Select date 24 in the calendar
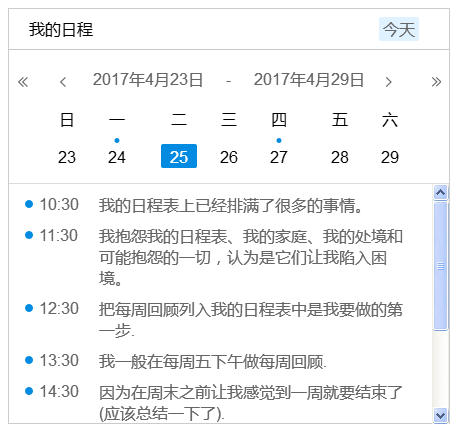The height and width of the screenshot is (432, 458). pyautogui.click(x=117, y=157)
